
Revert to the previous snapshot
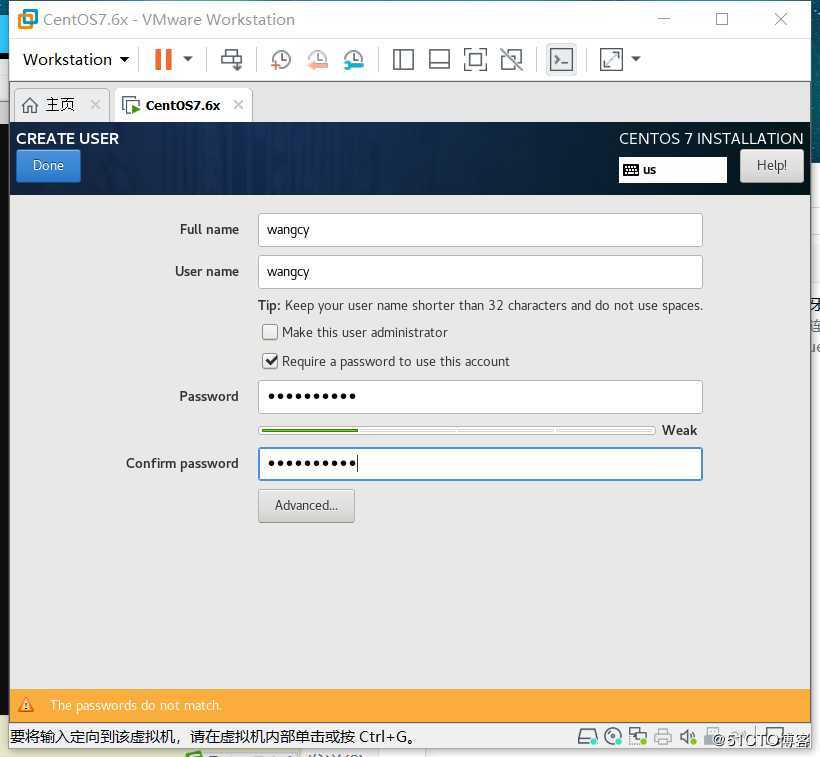point(317,60)
